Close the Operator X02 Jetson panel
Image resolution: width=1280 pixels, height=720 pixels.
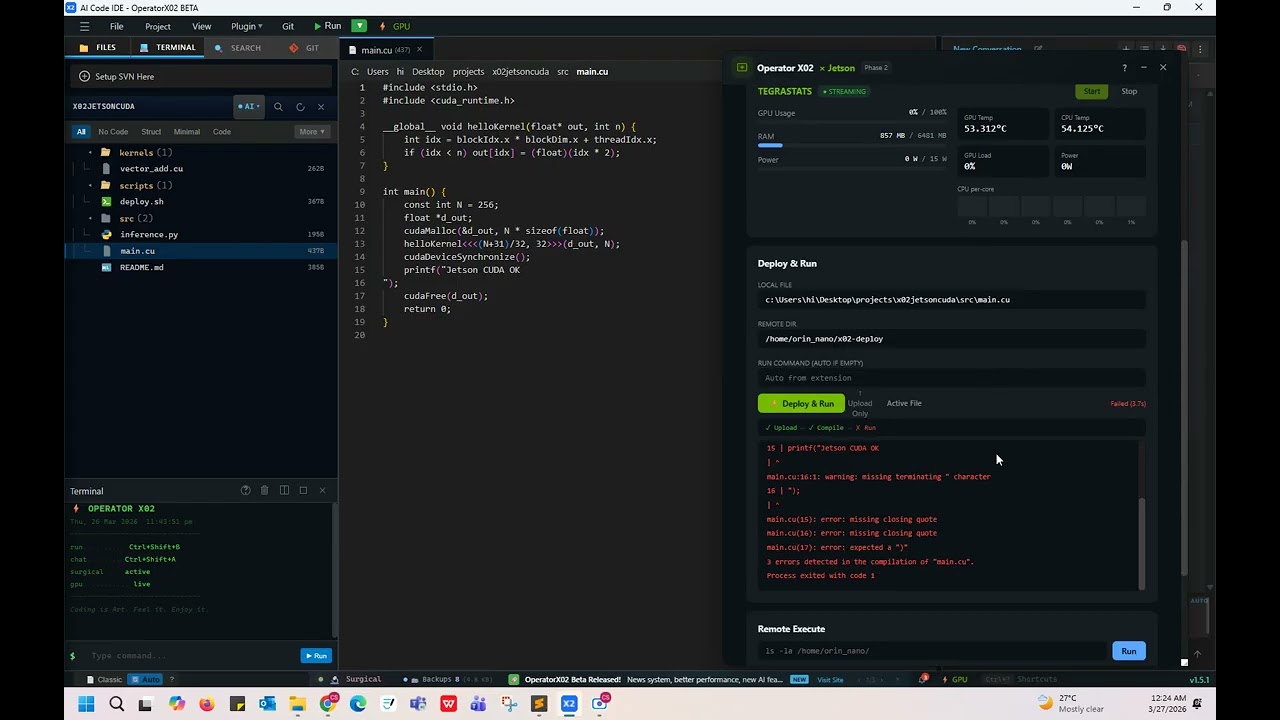point(1162,68)
